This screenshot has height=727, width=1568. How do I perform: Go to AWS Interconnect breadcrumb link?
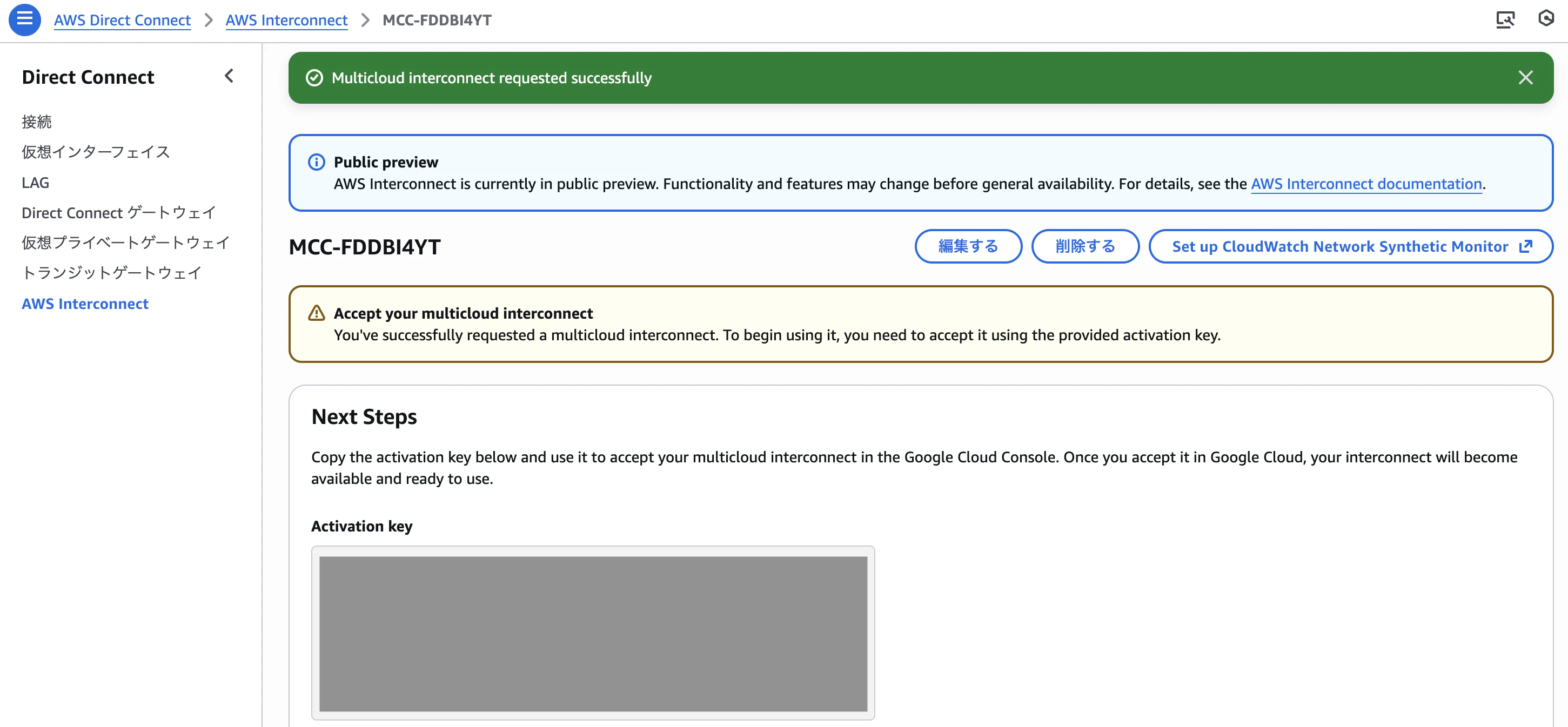coord(287,20)
